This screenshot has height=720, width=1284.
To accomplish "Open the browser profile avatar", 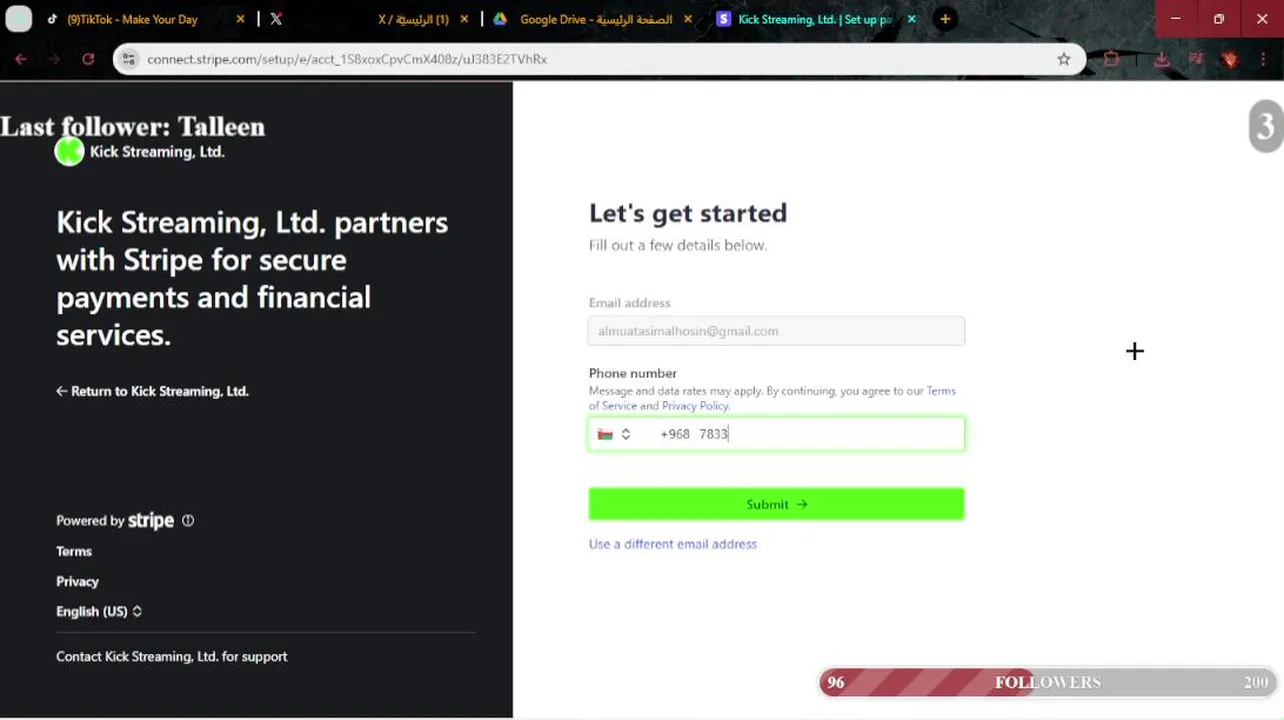I will [x=1230, y=60].
